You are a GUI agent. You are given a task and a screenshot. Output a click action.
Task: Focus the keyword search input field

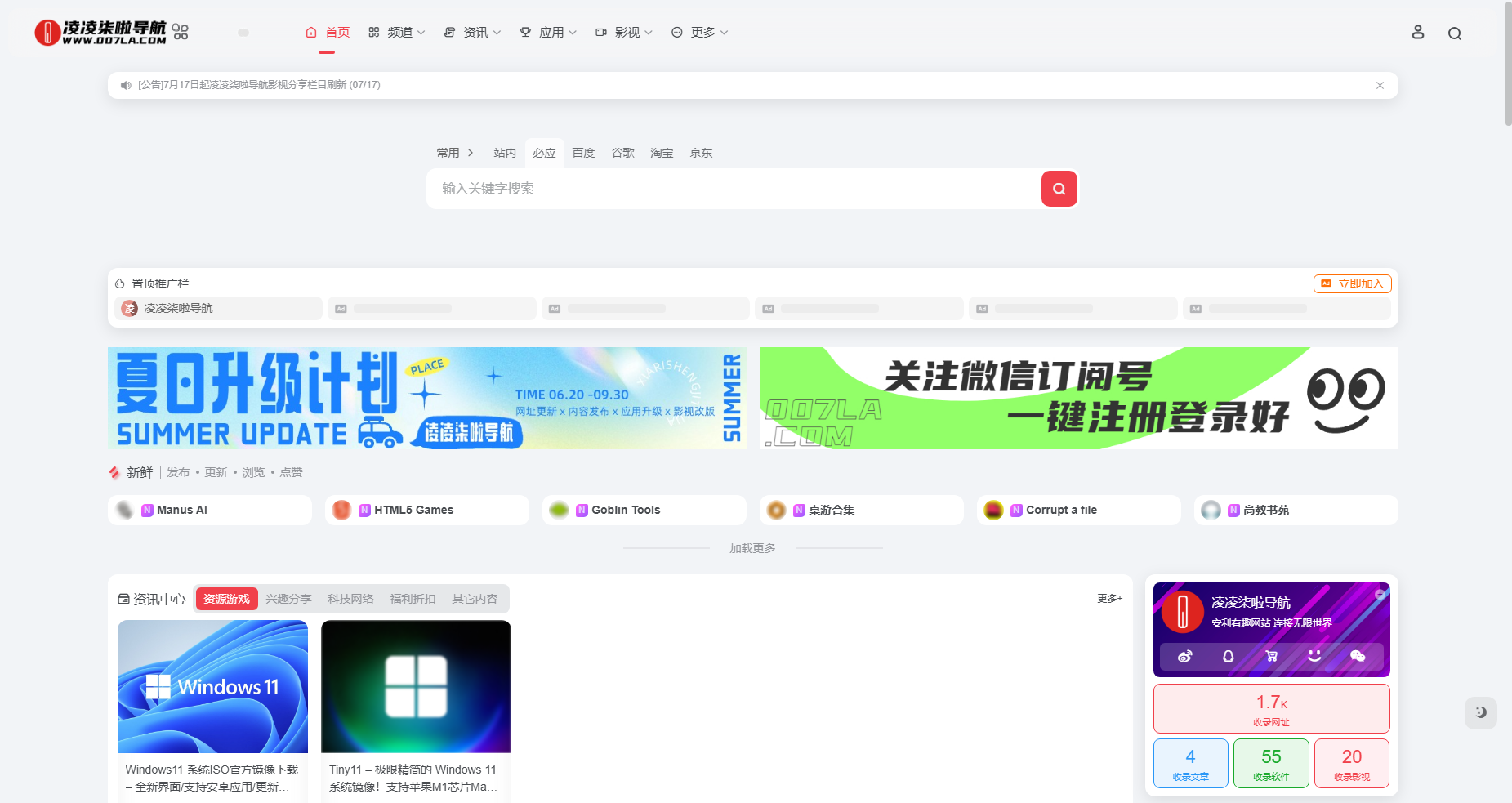734,189
